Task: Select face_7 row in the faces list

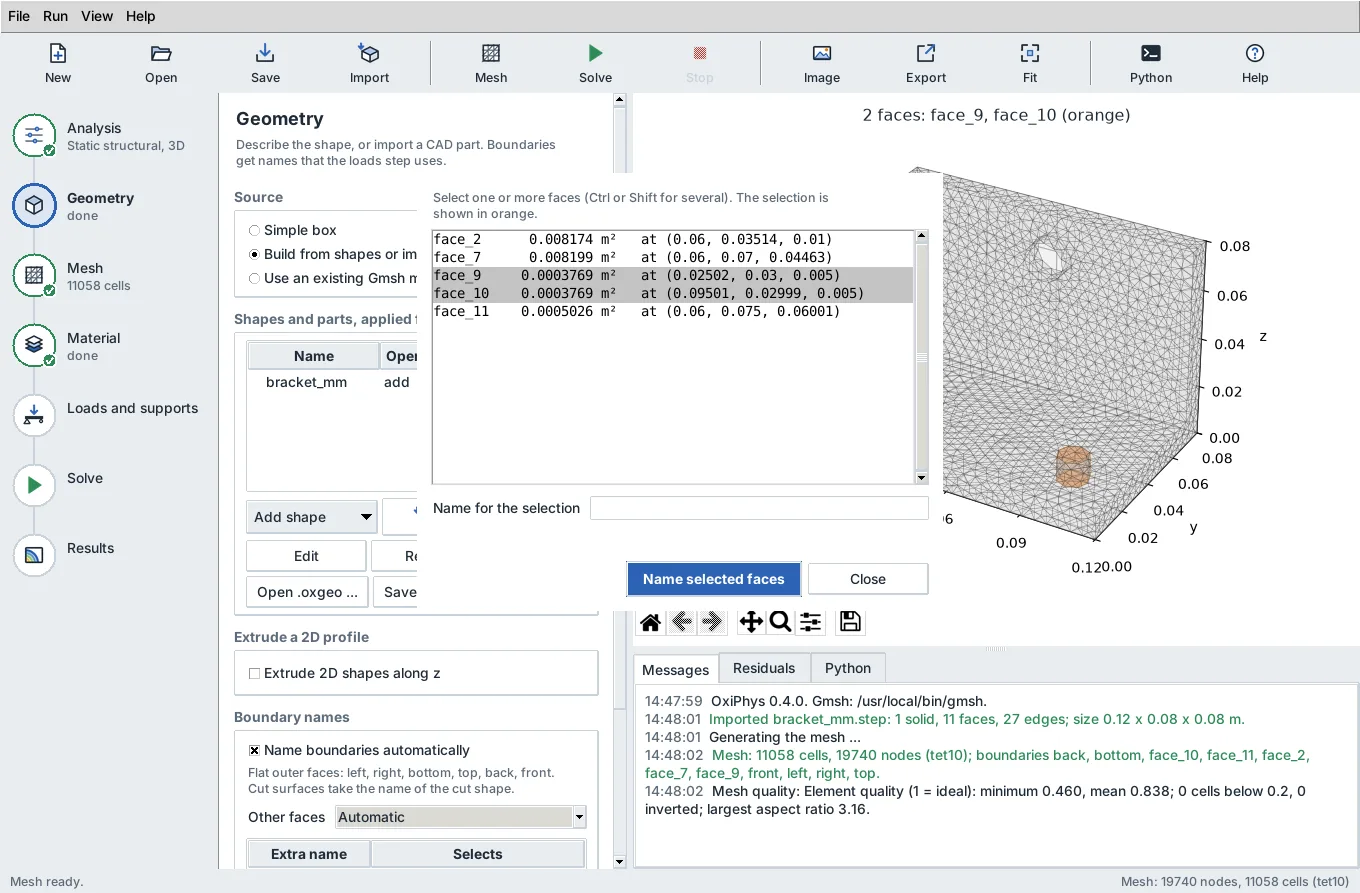Action: point(673,258)
